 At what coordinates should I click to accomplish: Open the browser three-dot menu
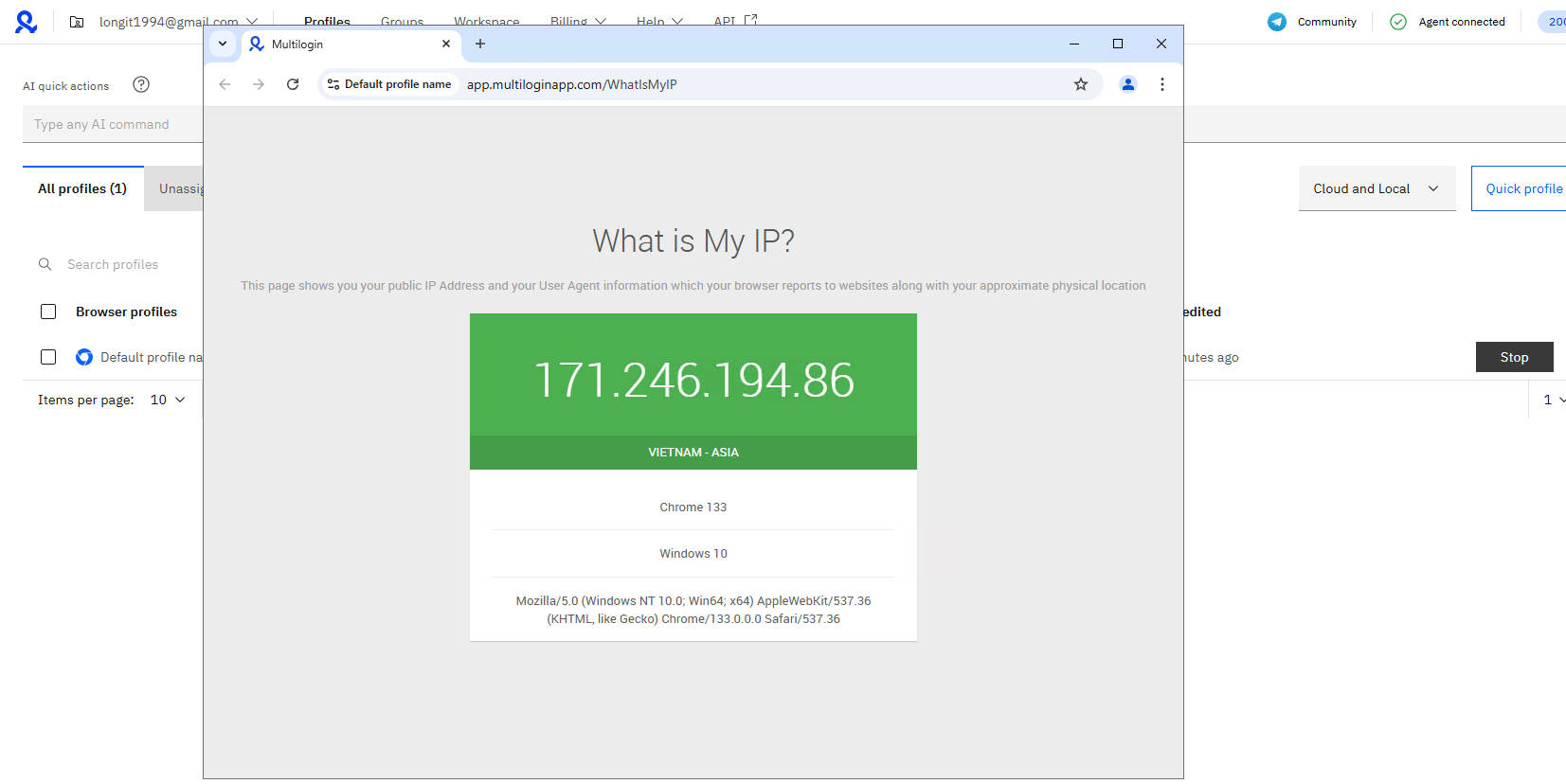[1162, 84]
